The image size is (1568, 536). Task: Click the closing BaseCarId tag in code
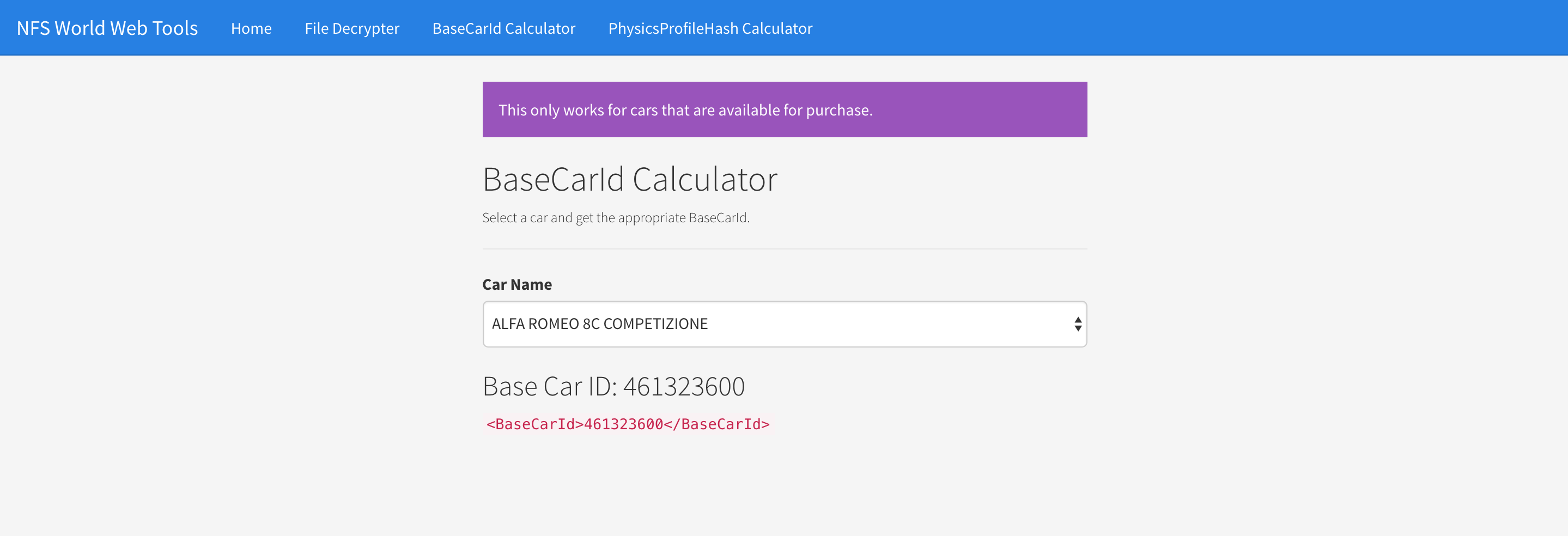pos(716,424)
